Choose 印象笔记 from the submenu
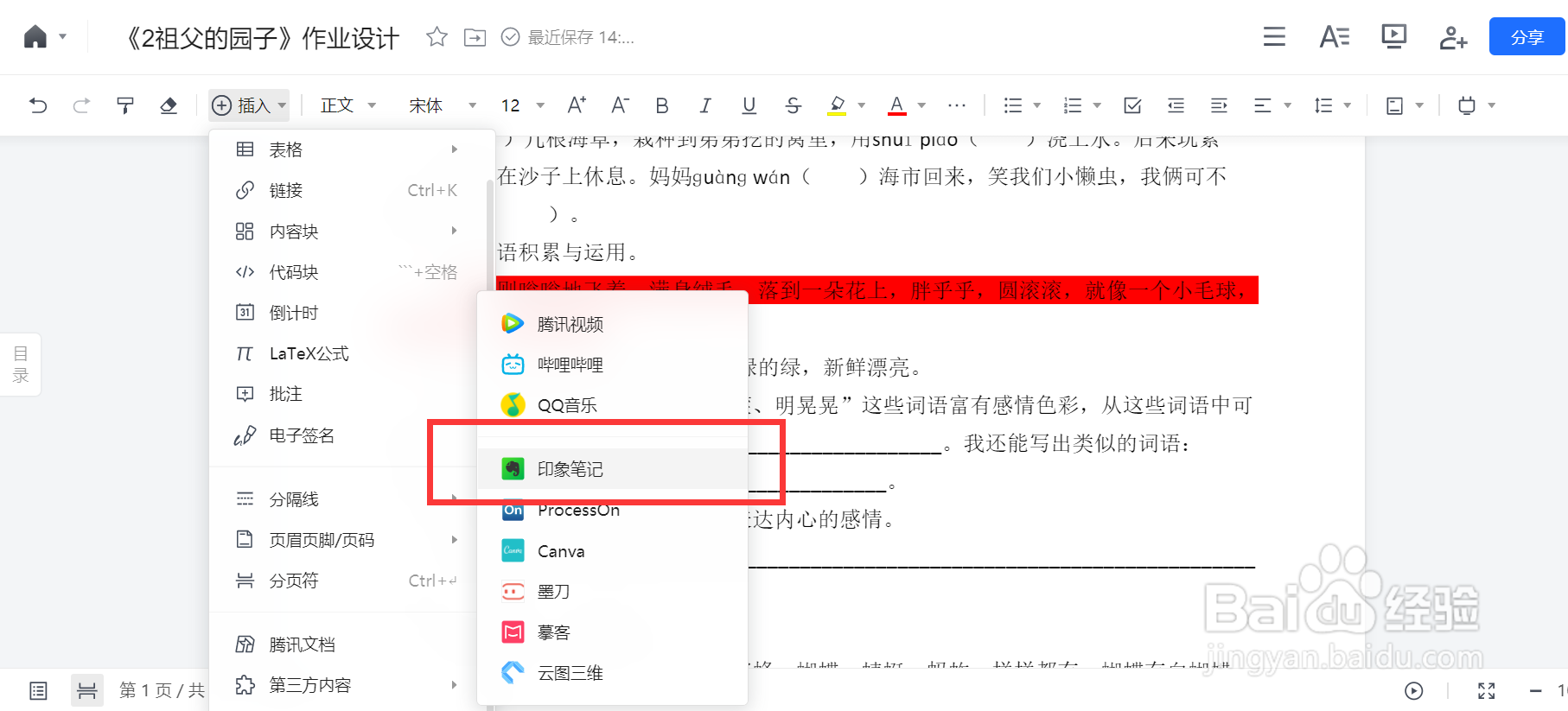Viewport: 1568px width, 711px height. [613, 469]
